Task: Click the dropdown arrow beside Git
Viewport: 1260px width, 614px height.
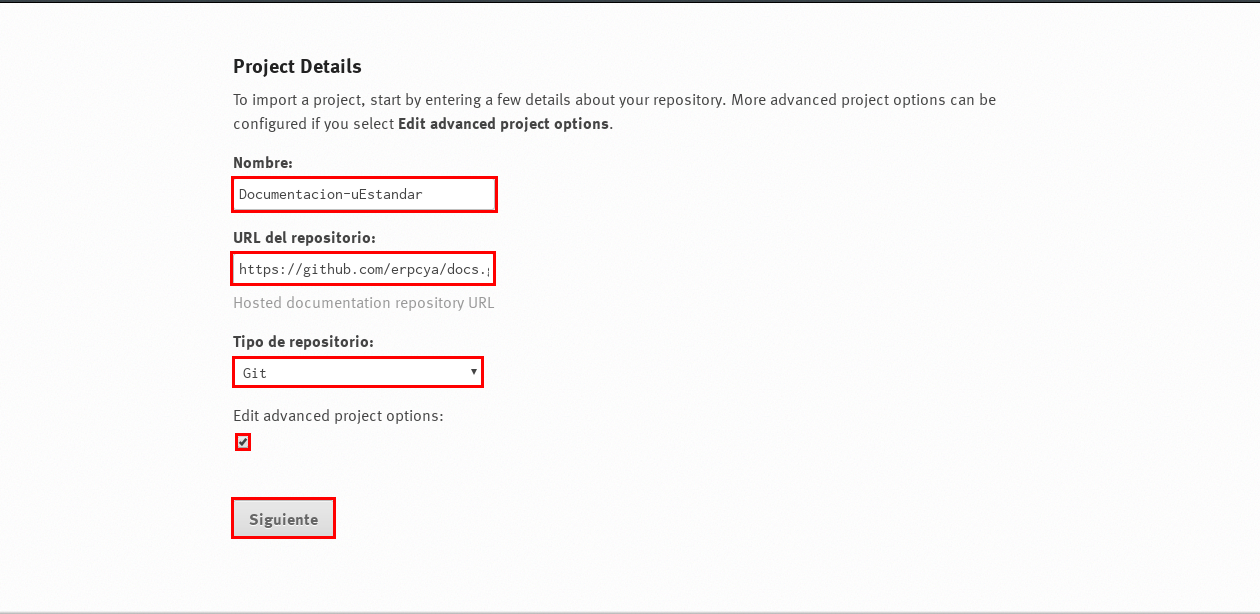Action: [x=474, y=372]
